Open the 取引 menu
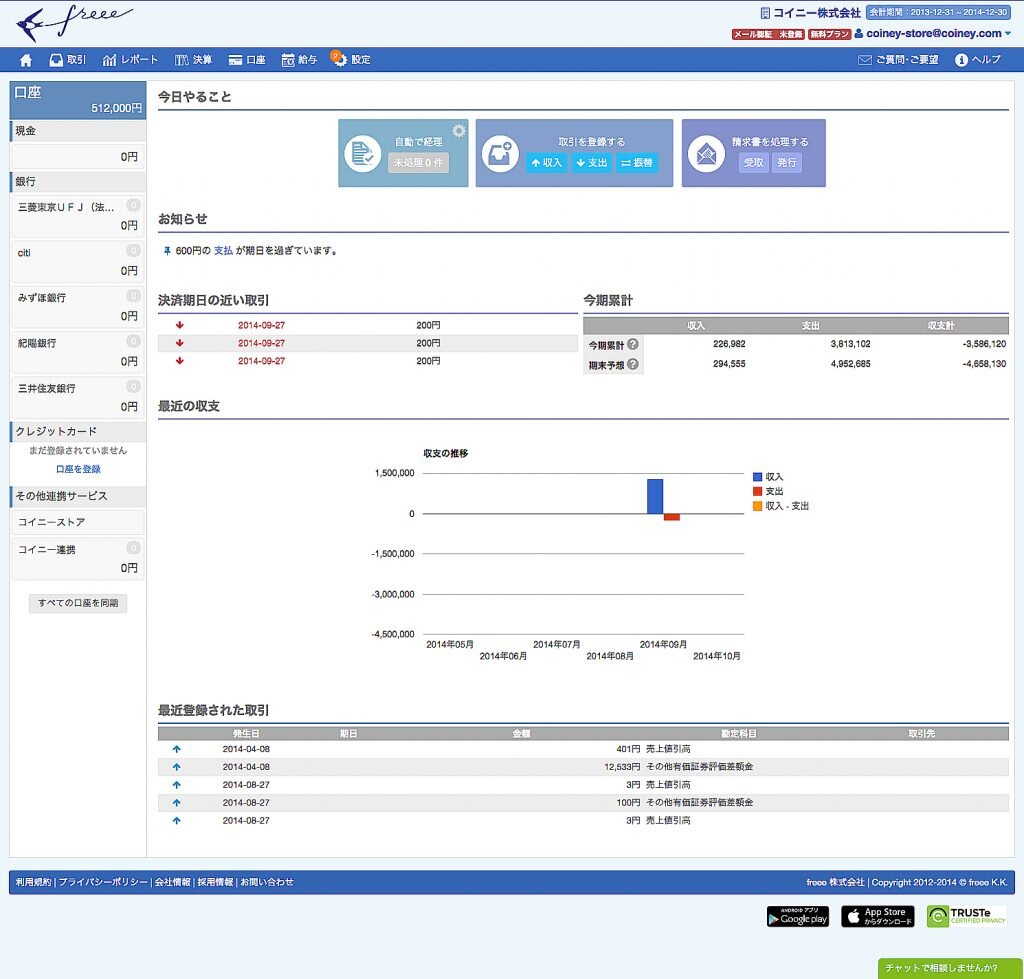1024x979 pixels. coord(67,60)
